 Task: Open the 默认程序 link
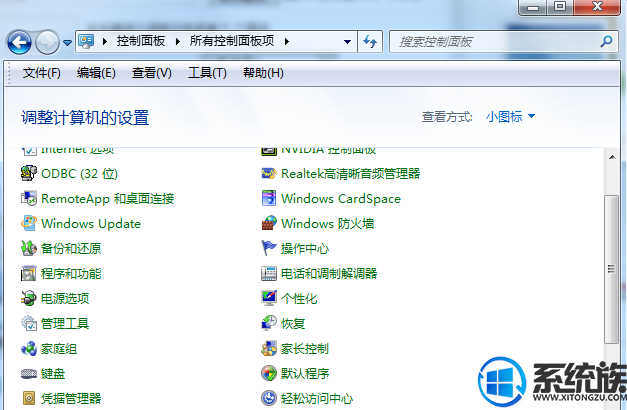point(305,374)
